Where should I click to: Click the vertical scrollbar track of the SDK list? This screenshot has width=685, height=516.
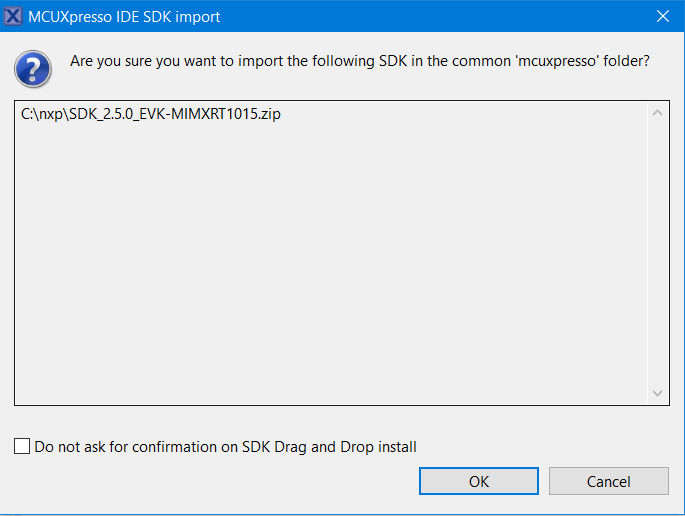(657, 250)
